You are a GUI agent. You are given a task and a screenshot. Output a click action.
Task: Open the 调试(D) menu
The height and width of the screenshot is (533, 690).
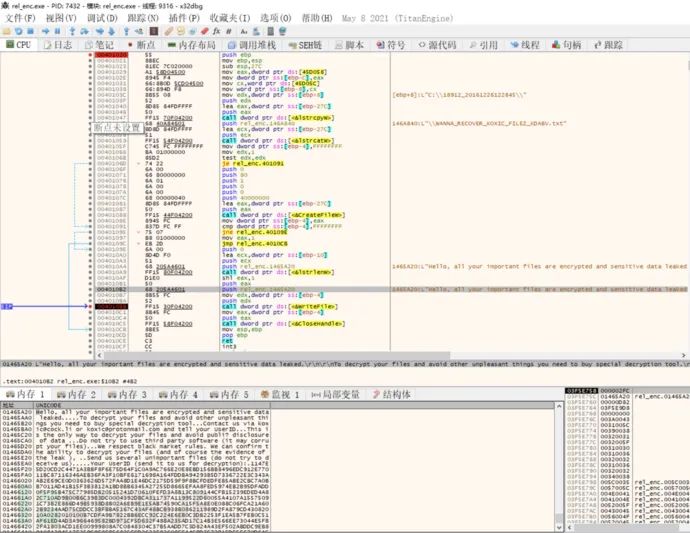pos(102,18)
